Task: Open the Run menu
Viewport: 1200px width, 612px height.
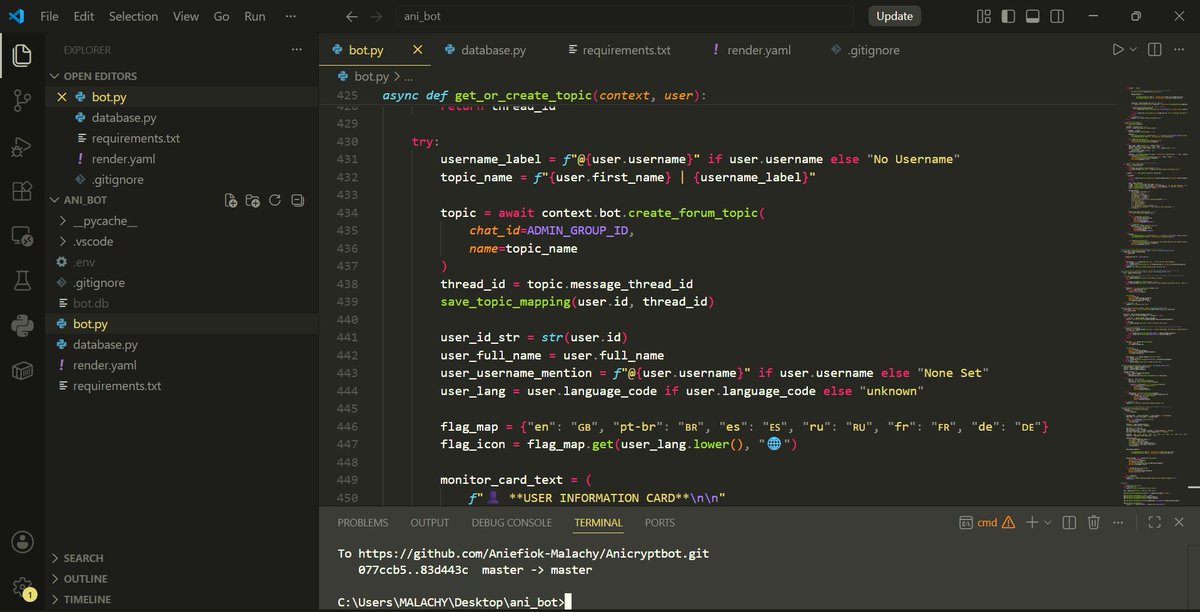Action: pyautogui.click(x=255, y=16)
